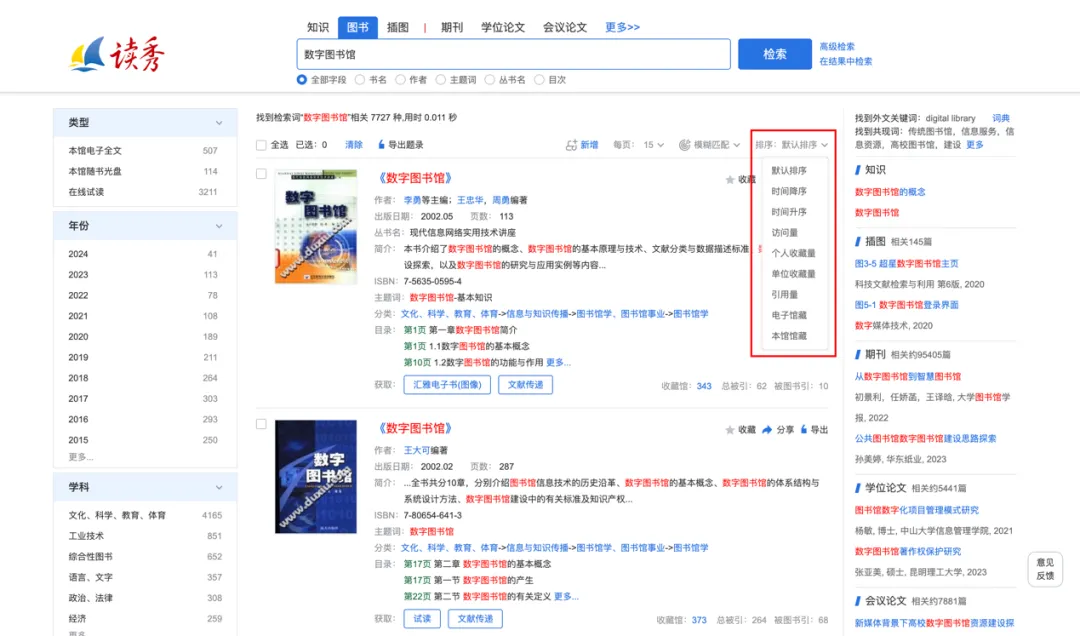Open the 意见反馈 feedback panel
This screenshot has height=636, width=1080.
(1046, 570)
